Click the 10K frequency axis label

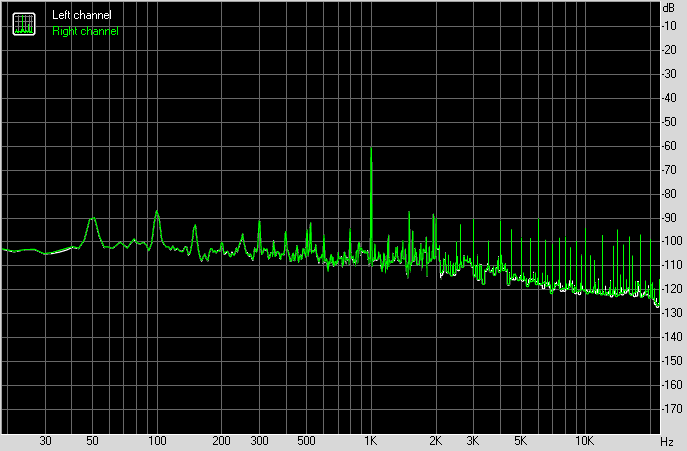(x=584, y=440)
